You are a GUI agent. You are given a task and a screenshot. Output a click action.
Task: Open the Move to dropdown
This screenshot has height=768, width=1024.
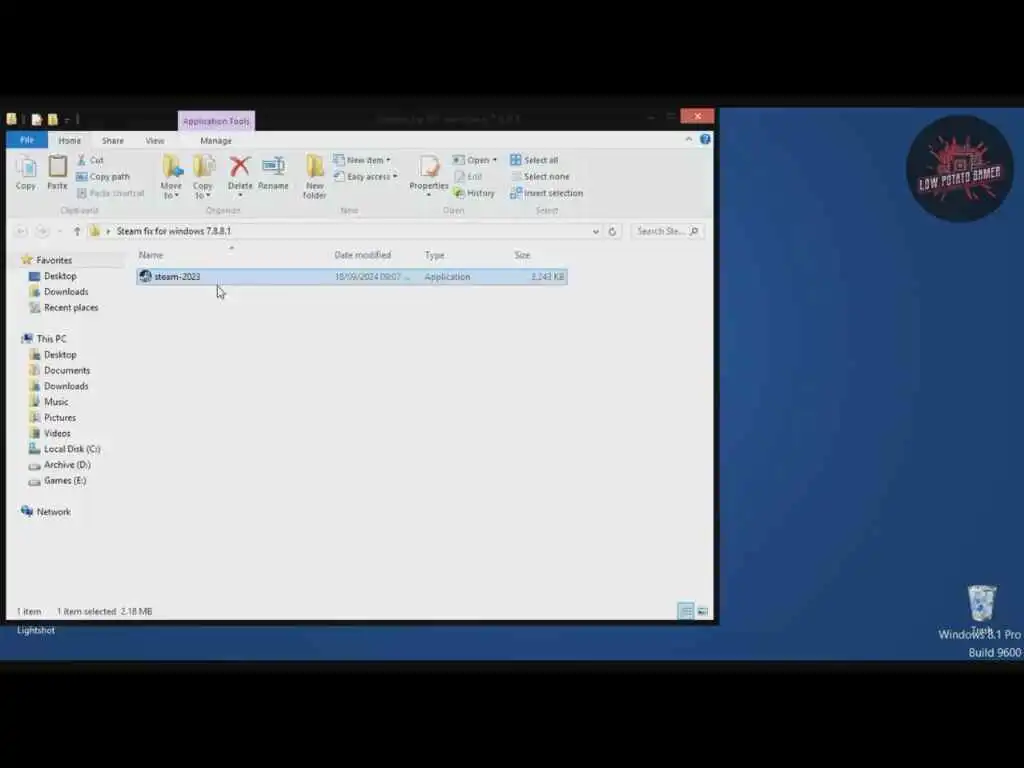[x=171, y=176]
